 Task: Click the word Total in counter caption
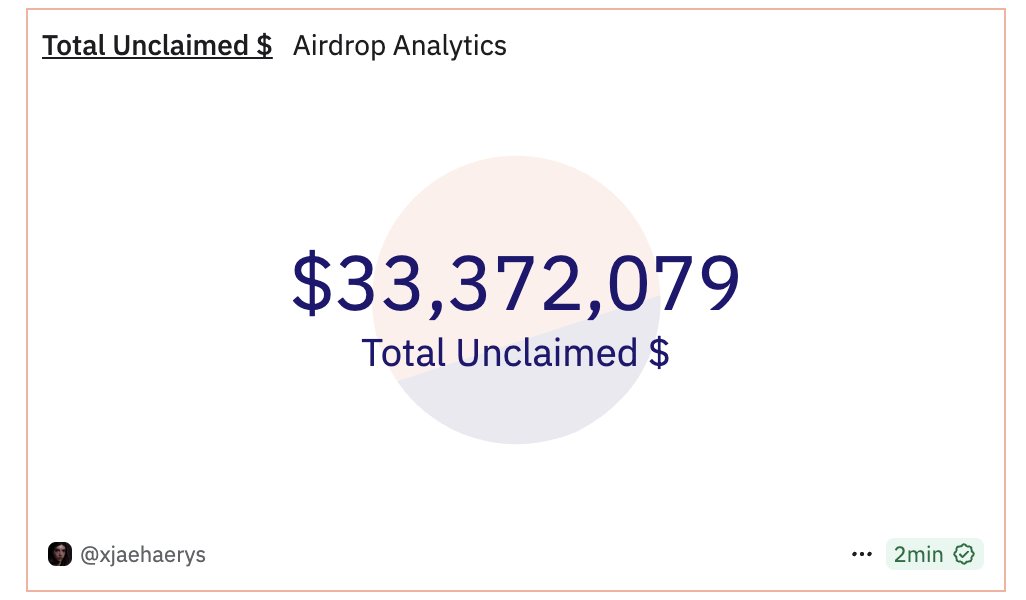tap(404, 353)
